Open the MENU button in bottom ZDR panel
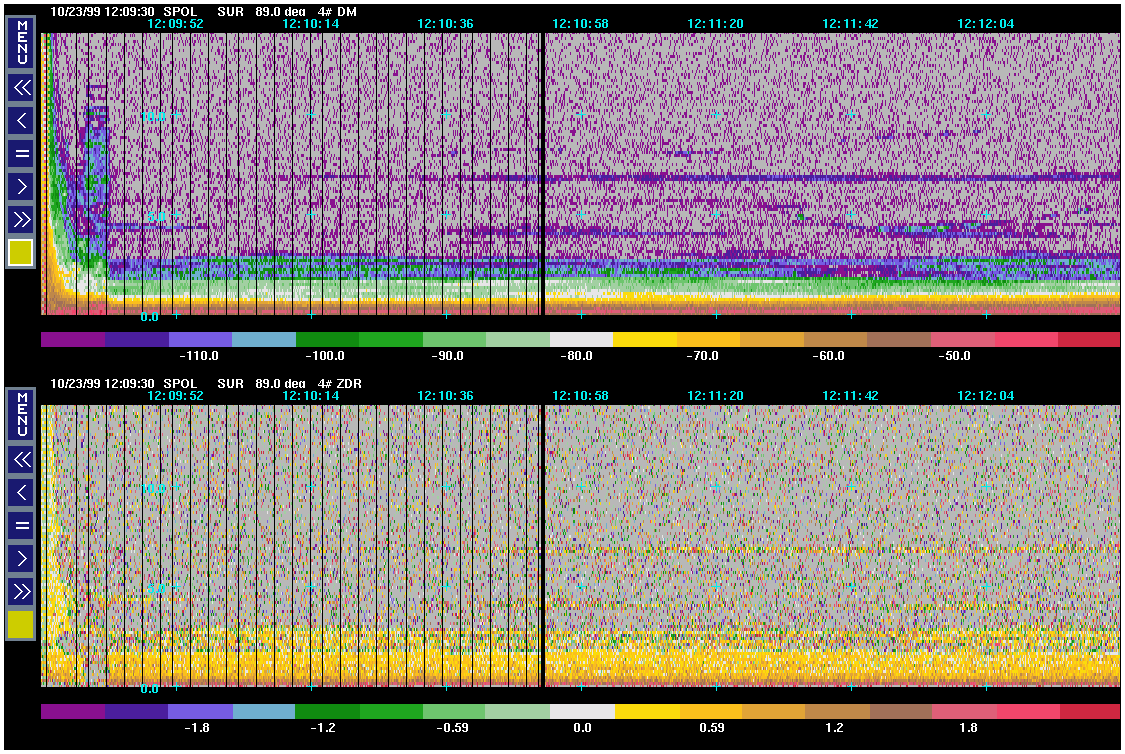This screenshot has height=754, width=1125. pos(22,415)
